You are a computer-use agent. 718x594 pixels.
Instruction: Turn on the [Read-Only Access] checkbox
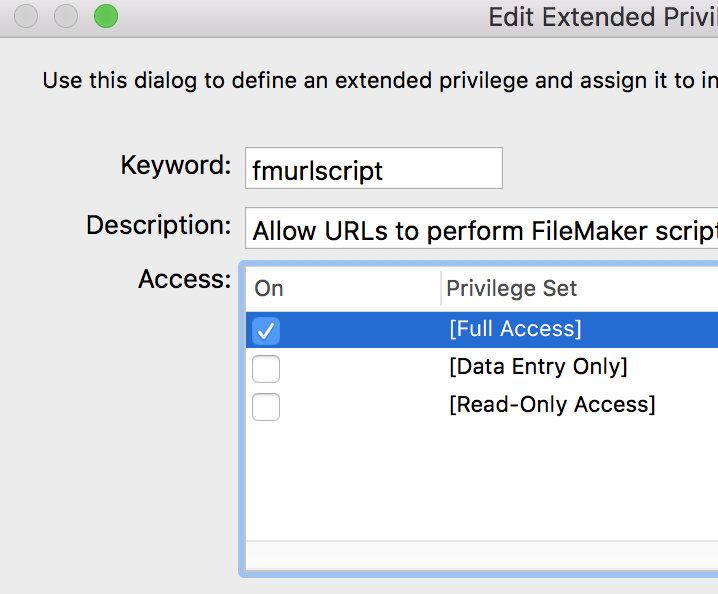(x=266, y=407)
